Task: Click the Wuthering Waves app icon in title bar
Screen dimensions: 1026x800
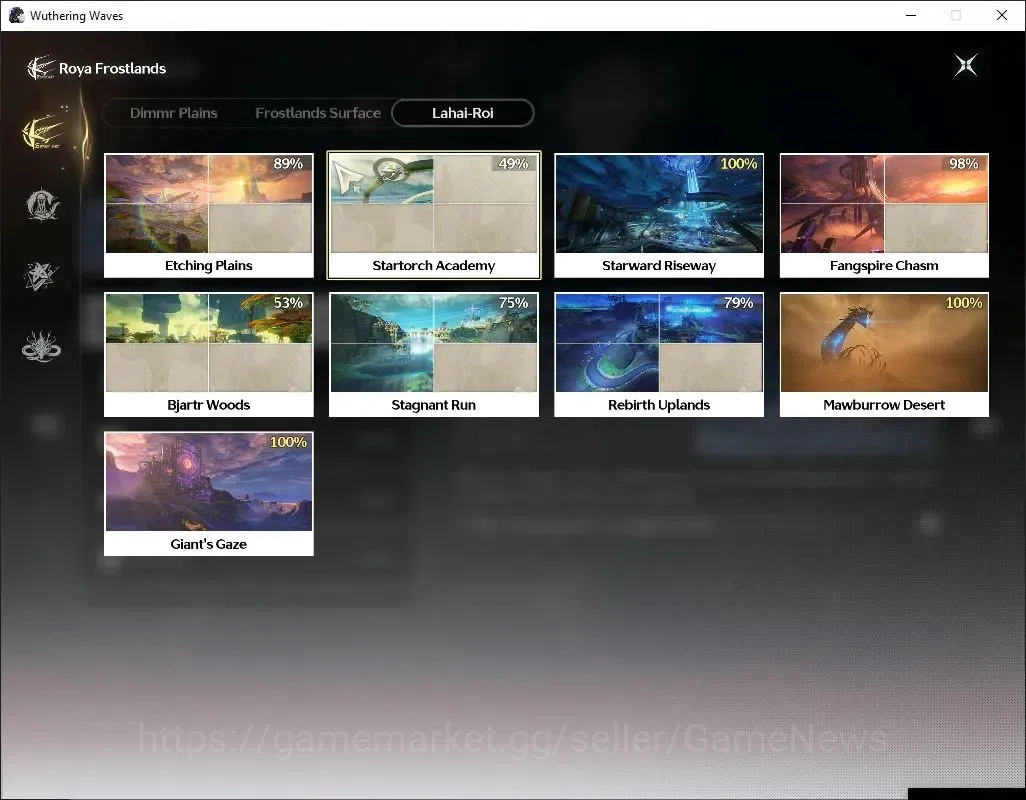Action: 16,15
